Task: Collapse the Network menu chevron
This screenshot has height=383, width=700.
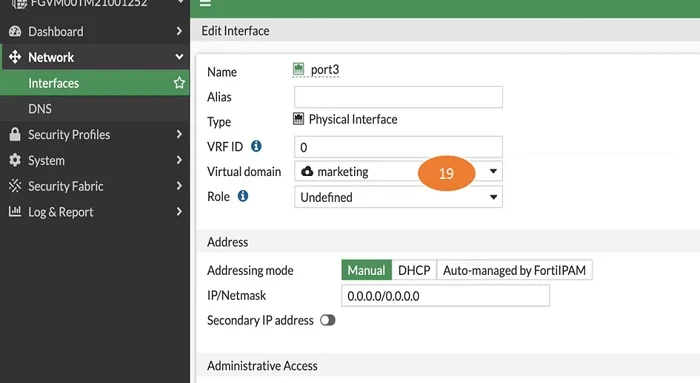Action: (179, 57)
